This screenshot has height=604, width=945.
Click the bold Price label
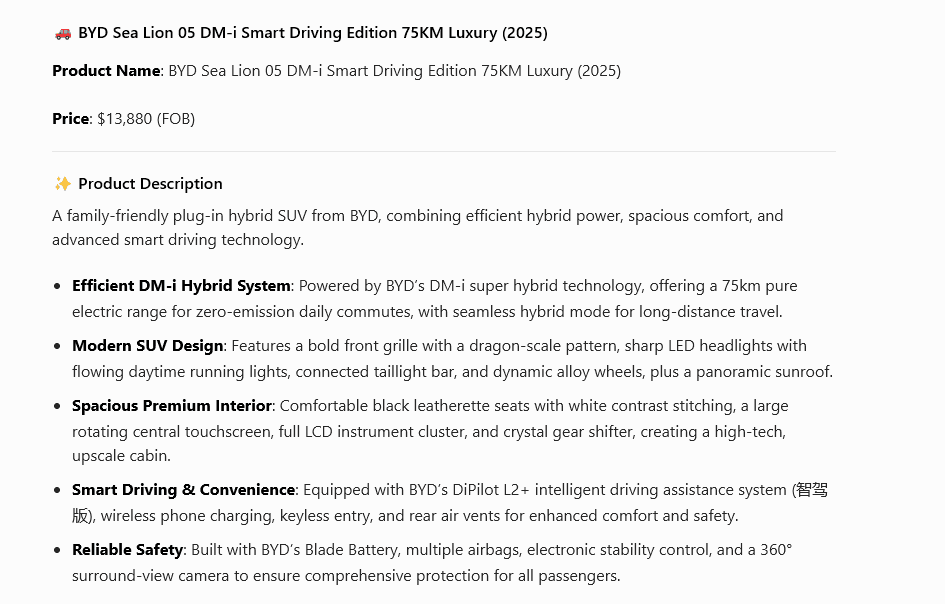[x=71, y=119]
